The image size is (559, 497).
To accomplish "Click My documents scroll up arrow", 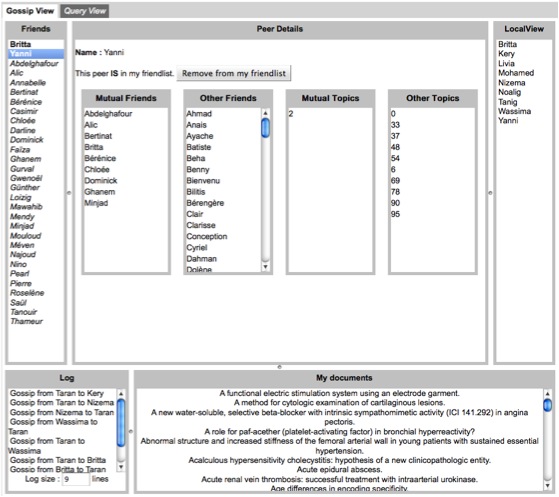I will [548, 394].
